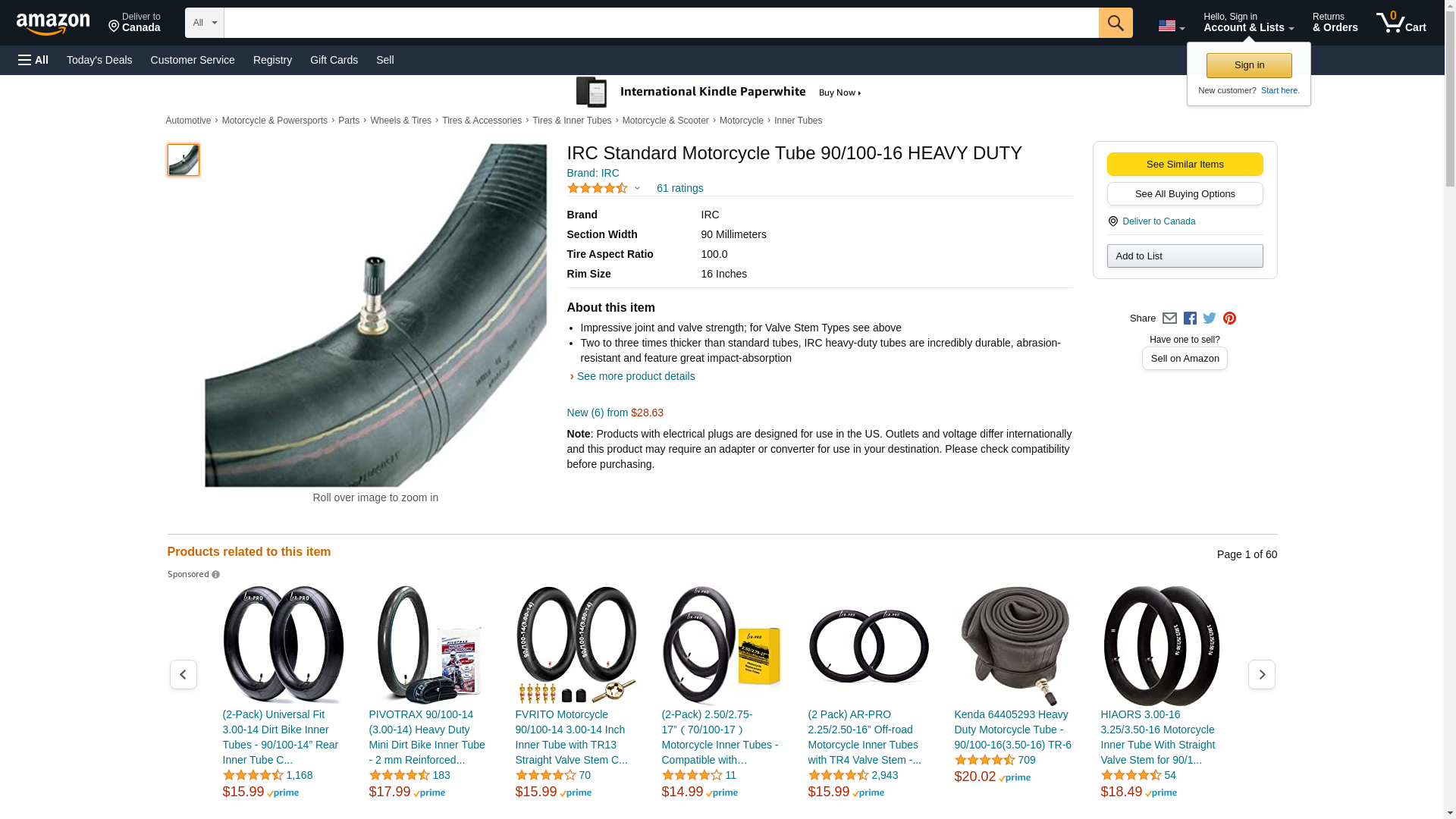Open the Inner Tubes breadcrumb link
1456x819 pixels.
click(x=798, y=121)
